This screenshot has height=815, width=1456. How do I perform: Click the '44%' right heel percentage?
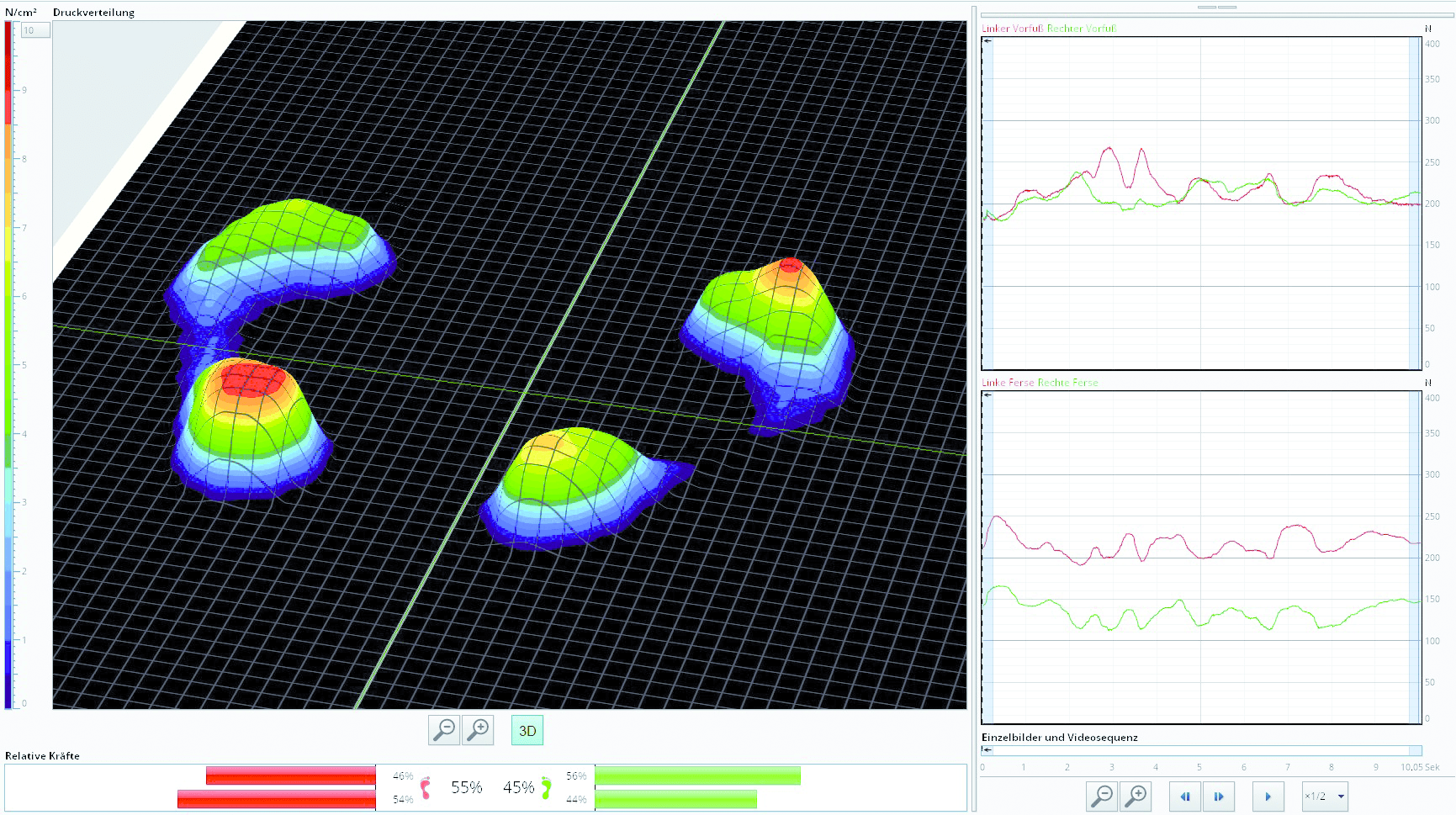pyautogui.click(x=576, y=800)
